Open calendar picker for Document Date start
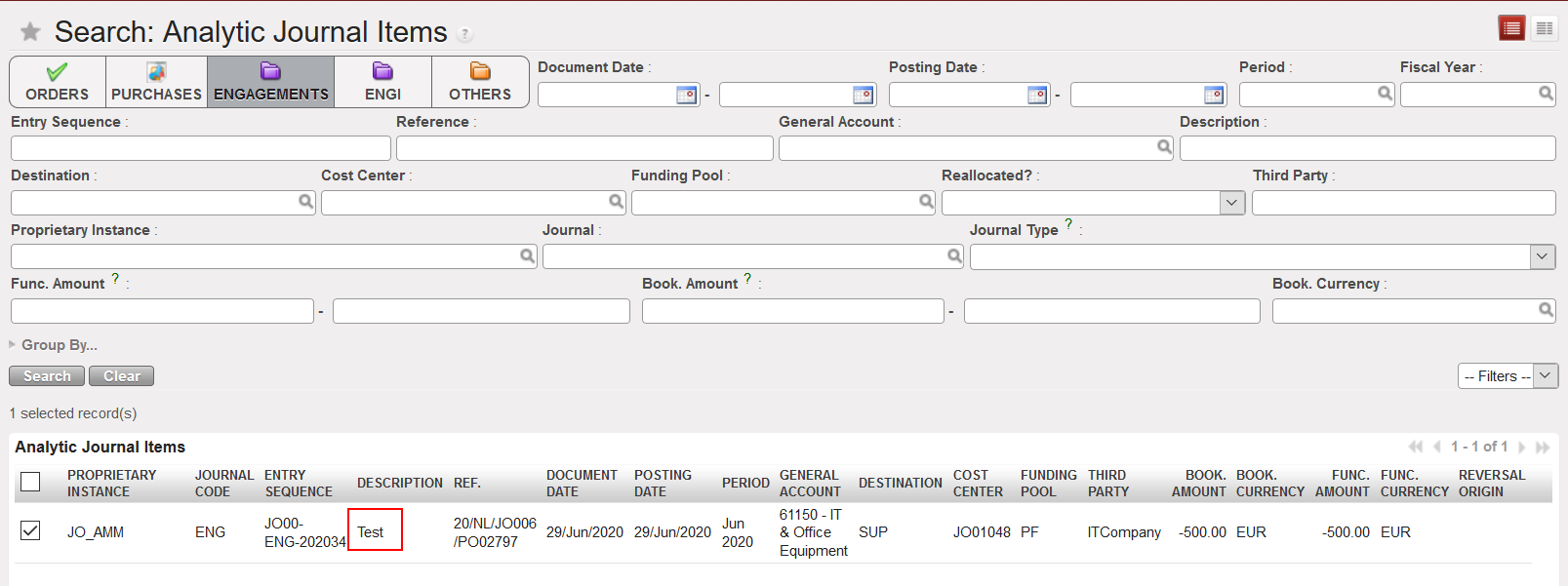The width and height of the screenshot is (1568, 586). pyautogui.click(x=687, y=95)
